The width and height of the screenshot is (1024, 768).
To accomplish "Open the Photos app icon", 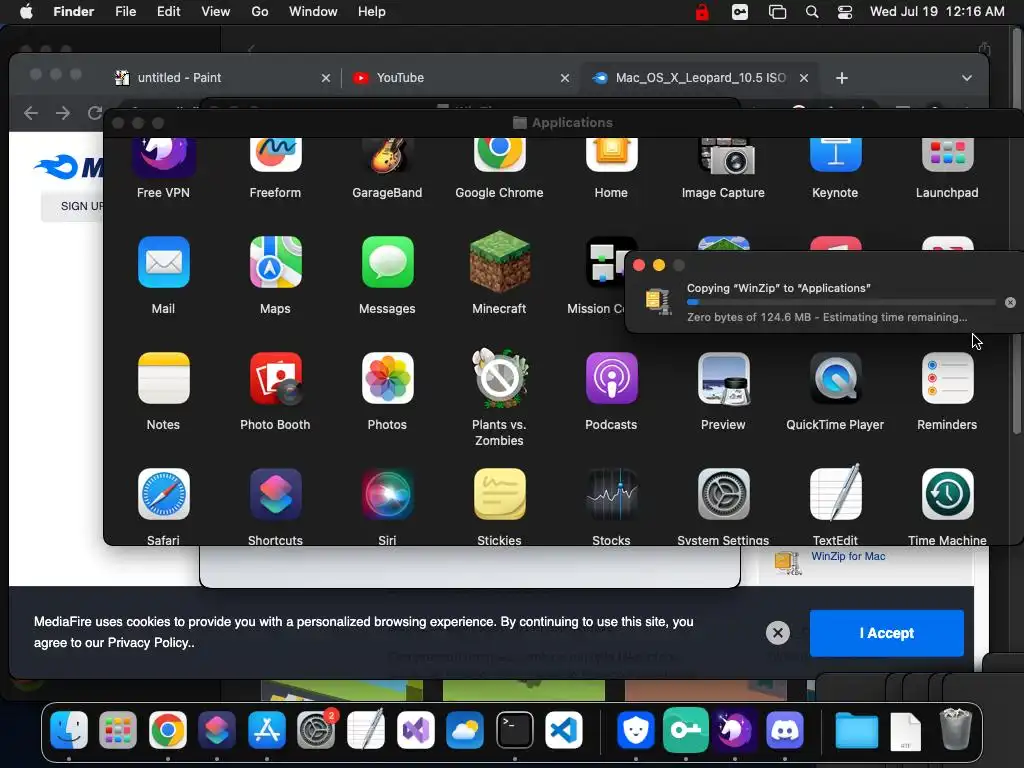I will coord(387,378).
